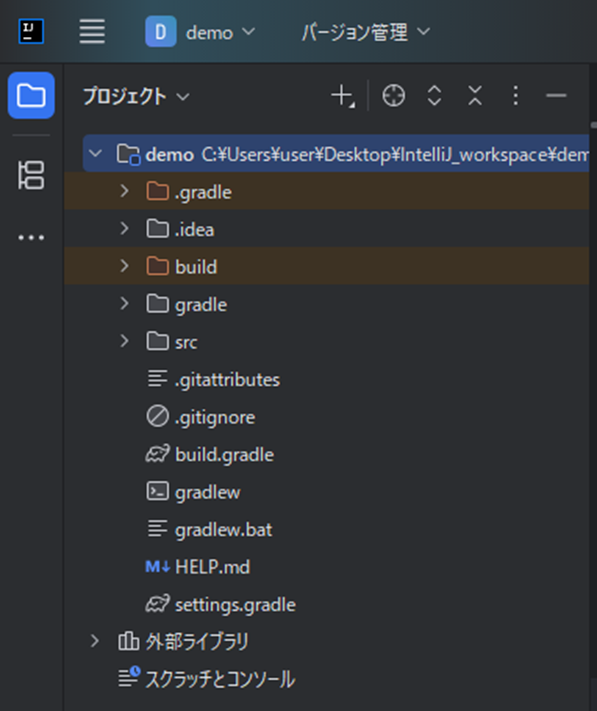The height and width of the screenshot is (711, 597).
Task: Select the opened file crosshair icon
Action: pos(393,96)
